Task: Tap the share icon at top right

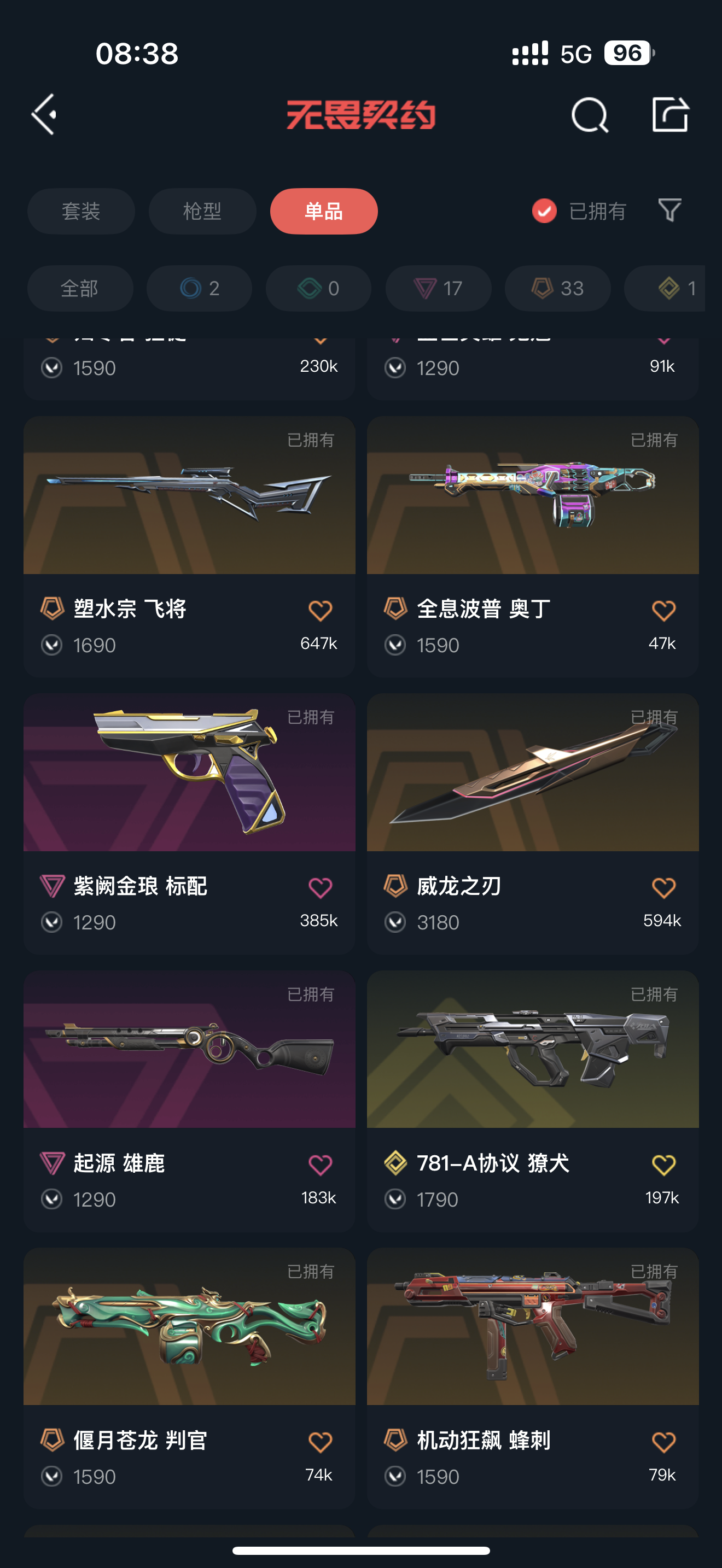Action: point(670,114)
